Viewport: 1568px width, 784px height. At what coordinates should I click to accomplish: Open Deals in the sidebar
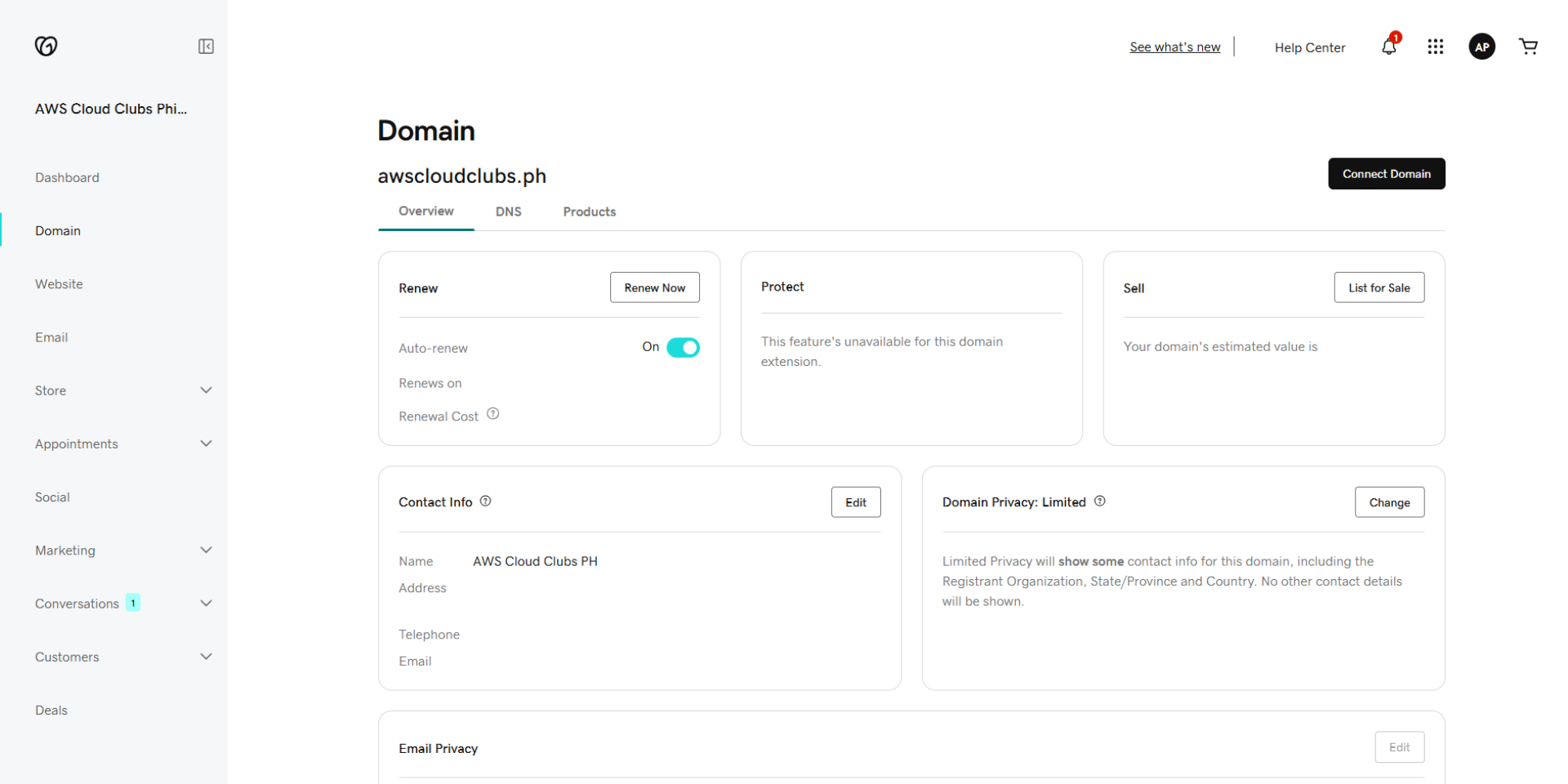tap(51, 710)
